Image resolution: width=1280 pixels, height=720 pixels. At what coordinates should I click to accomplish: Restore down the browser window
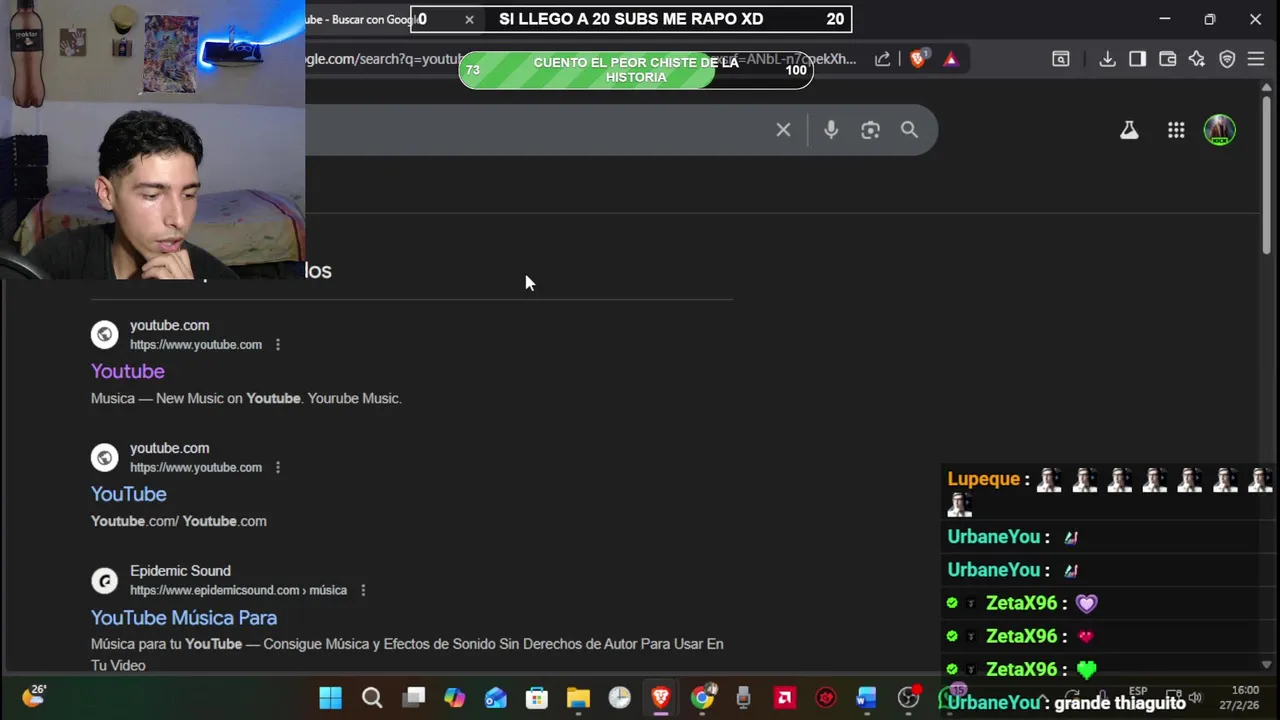[1210, 19]
